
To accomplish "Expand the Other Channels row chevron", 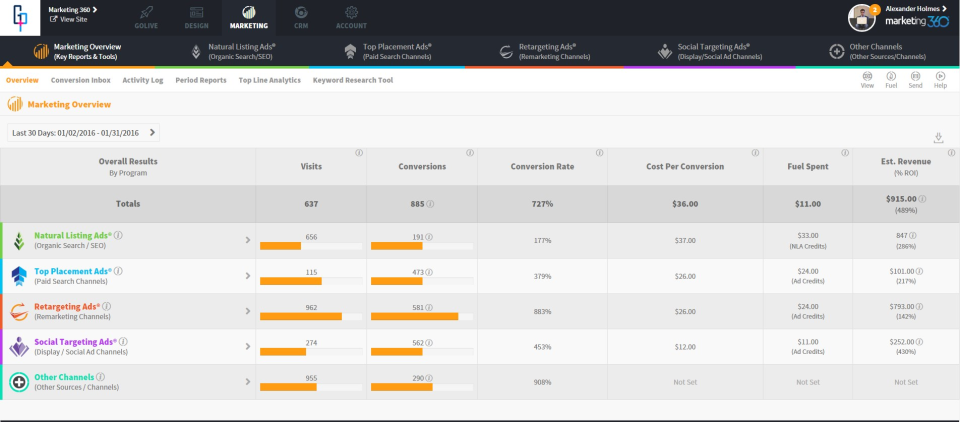I will point(247,382).
